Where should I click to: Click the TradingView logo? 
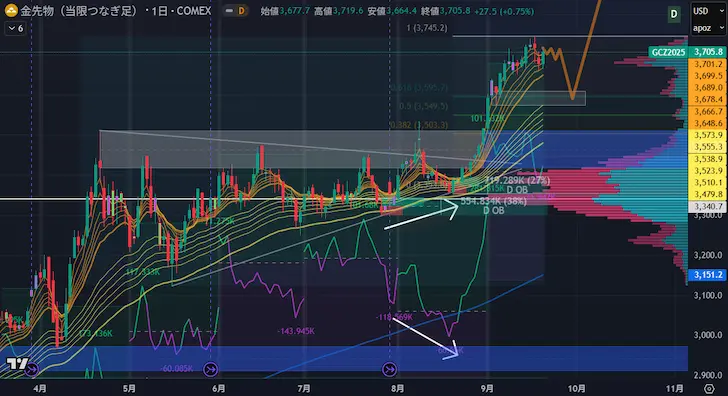(17, 364)
